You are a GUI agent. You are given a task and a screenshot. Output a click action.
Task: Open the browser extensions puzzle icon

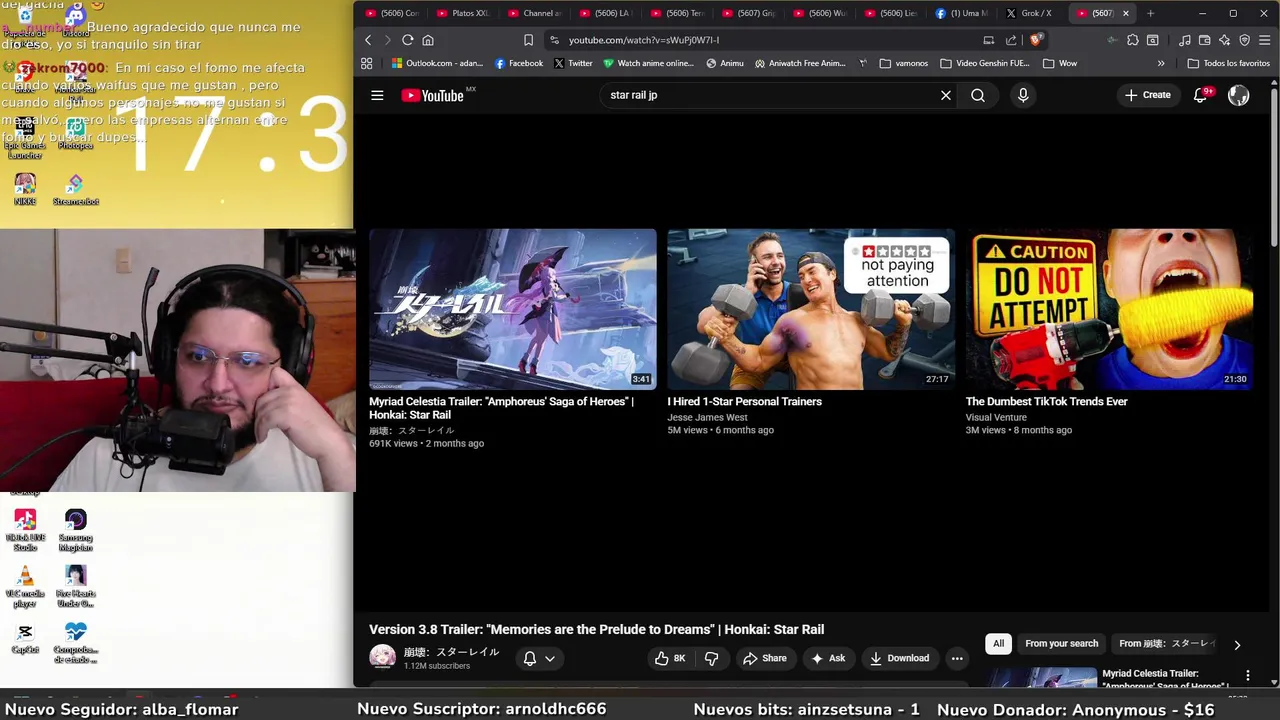click(x=1132, y=40)
